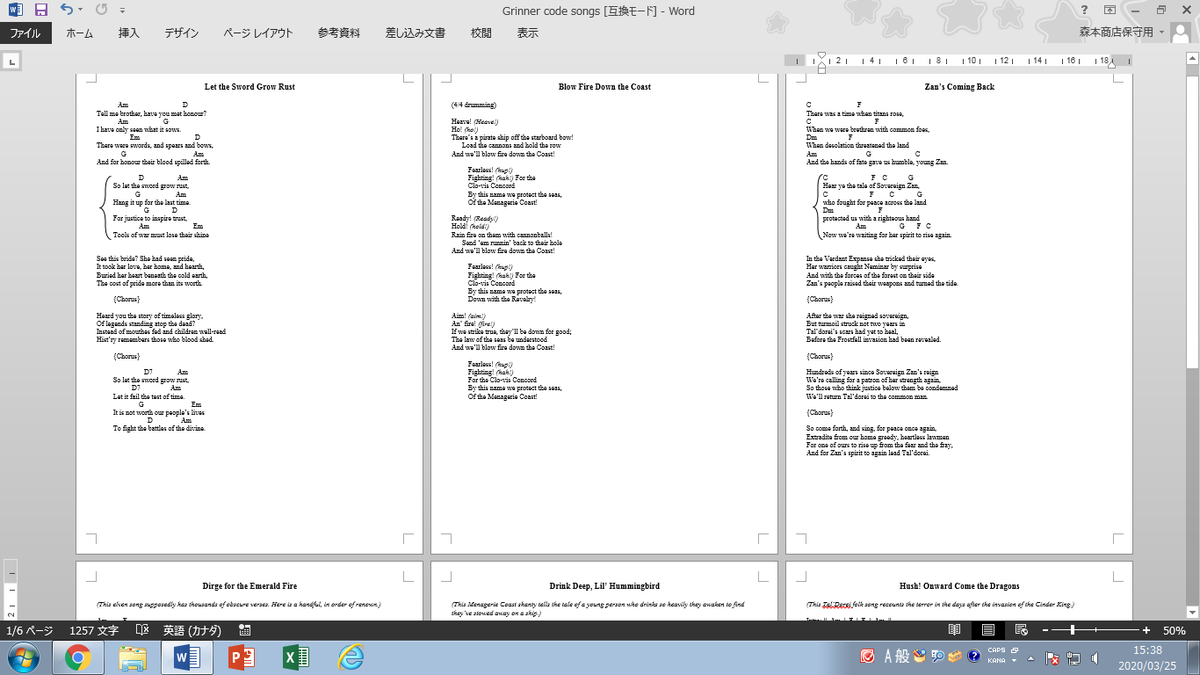Launch Excel from taskbar
The width and height of the screenshot is (1200, 675).
click(x=296, y=658)
